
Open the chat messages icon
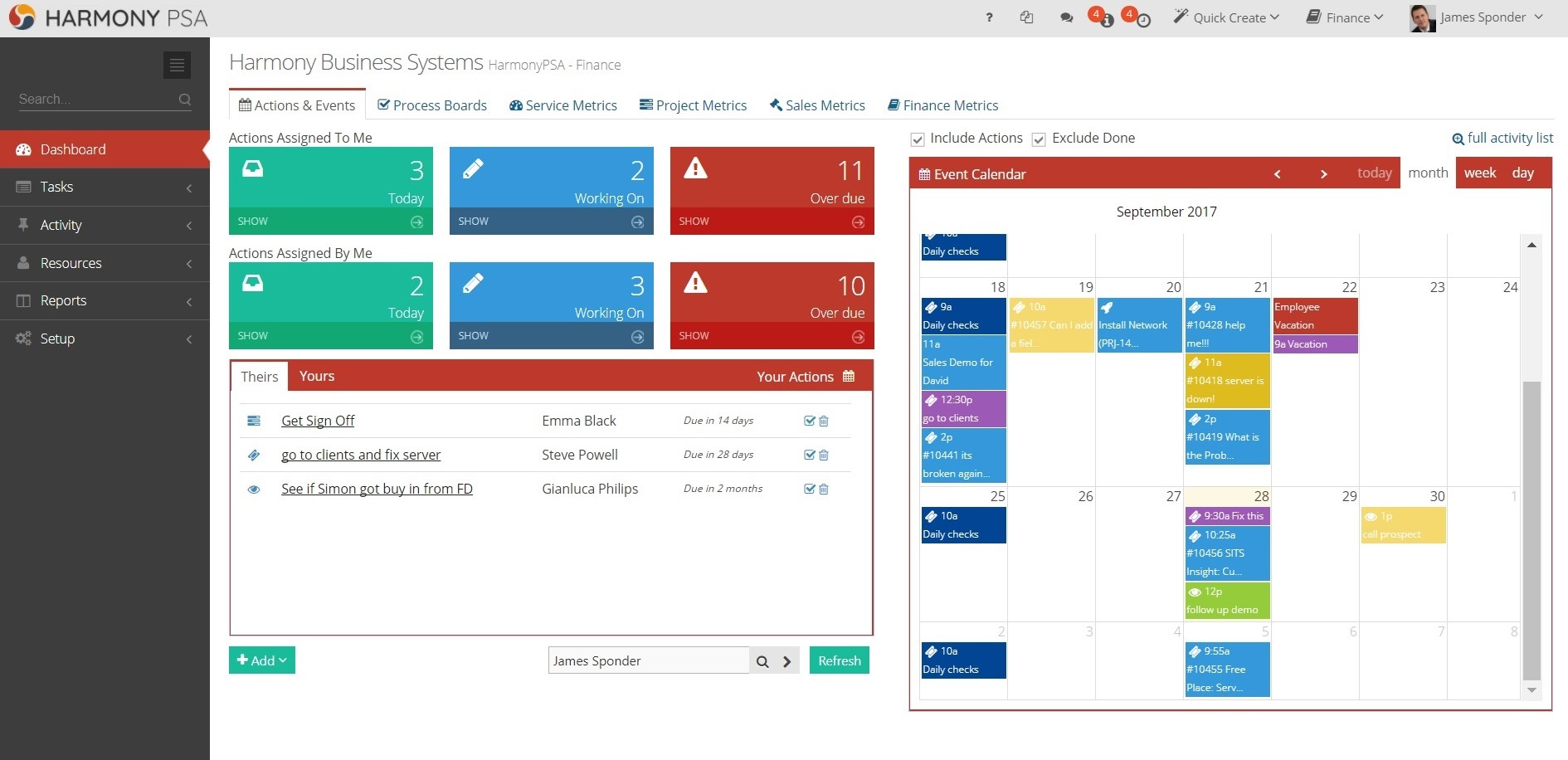(1066, 17)
